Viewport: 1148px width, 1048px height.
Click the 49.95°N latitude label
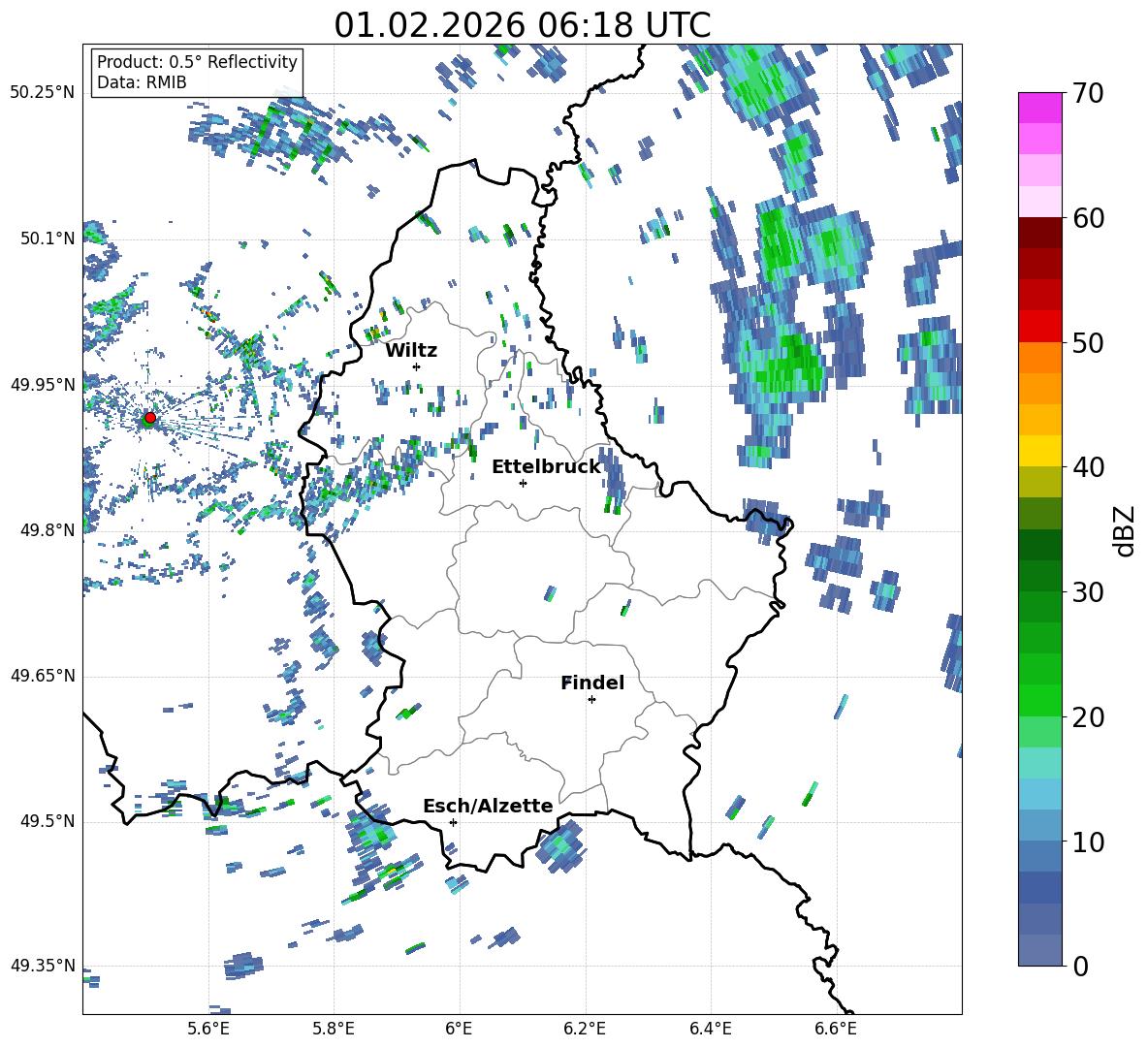coord(43,384)
